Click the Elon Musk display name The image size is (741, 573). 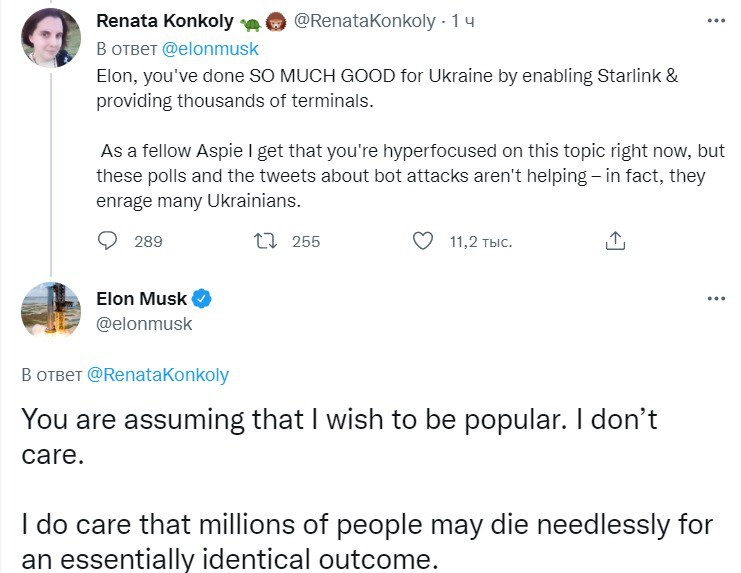[141, 298]
